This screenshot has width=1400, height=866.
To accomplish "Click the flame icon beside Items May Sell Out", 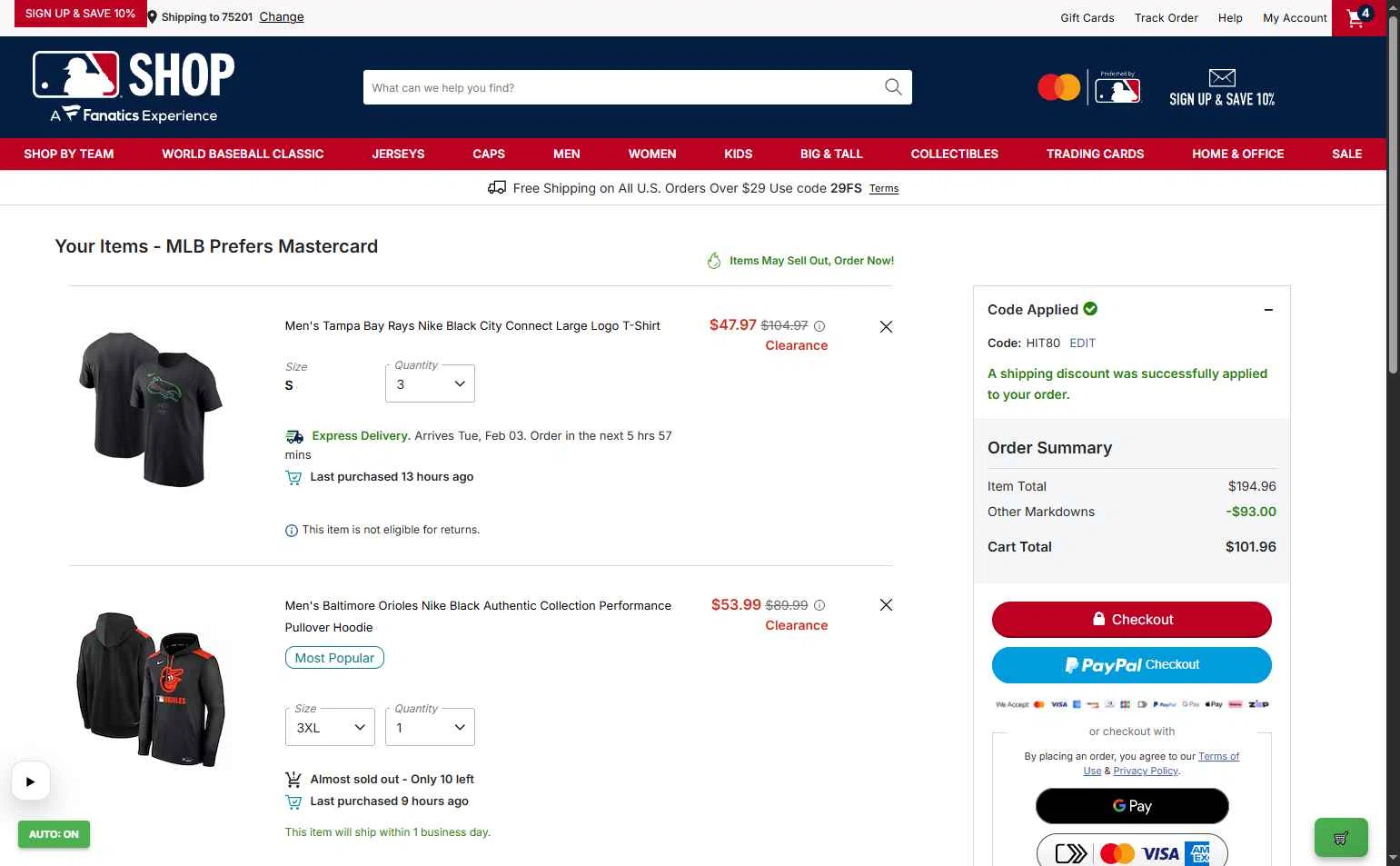I will coord(714,261).
